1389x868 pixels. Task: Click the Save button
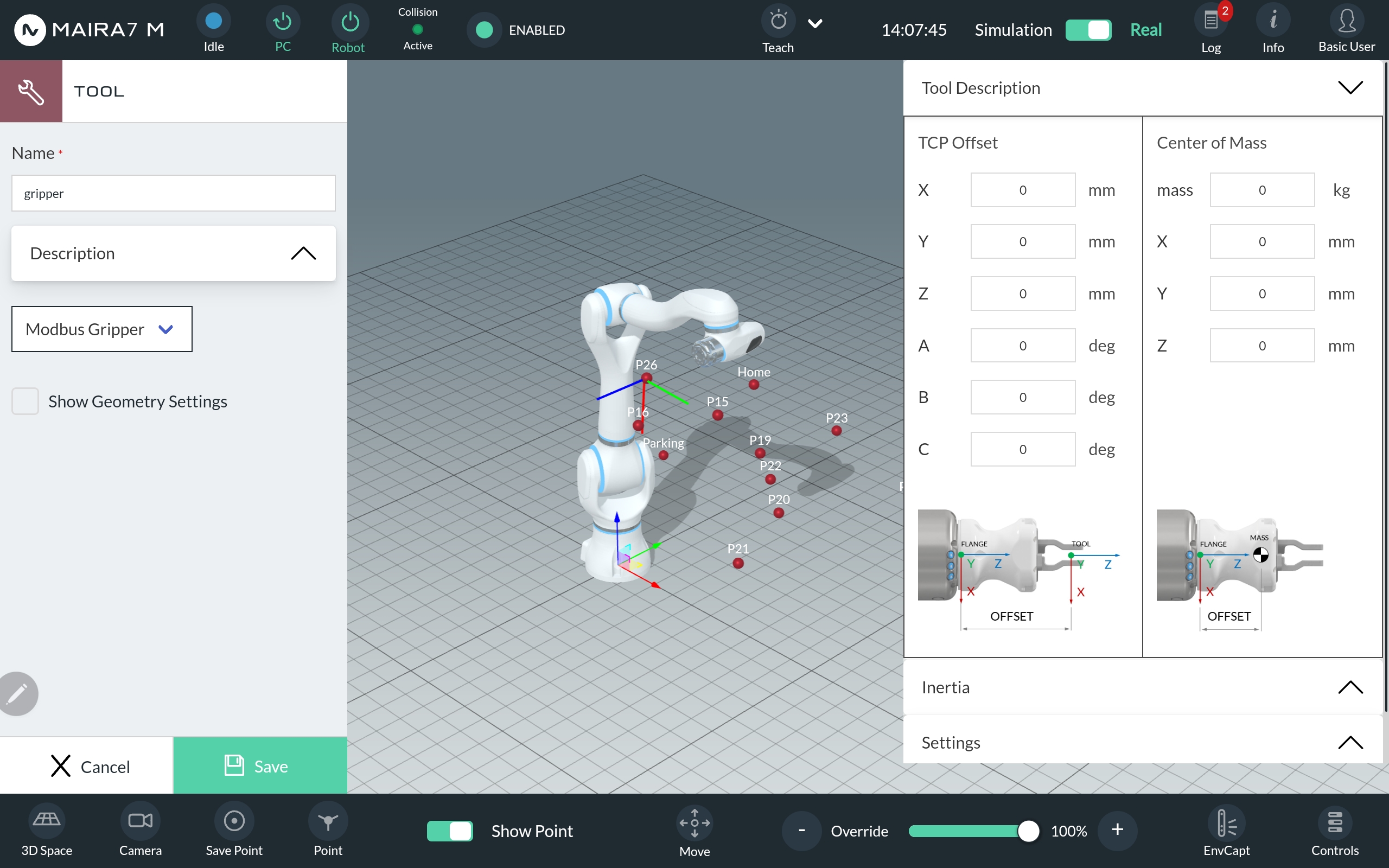[260, 766]
